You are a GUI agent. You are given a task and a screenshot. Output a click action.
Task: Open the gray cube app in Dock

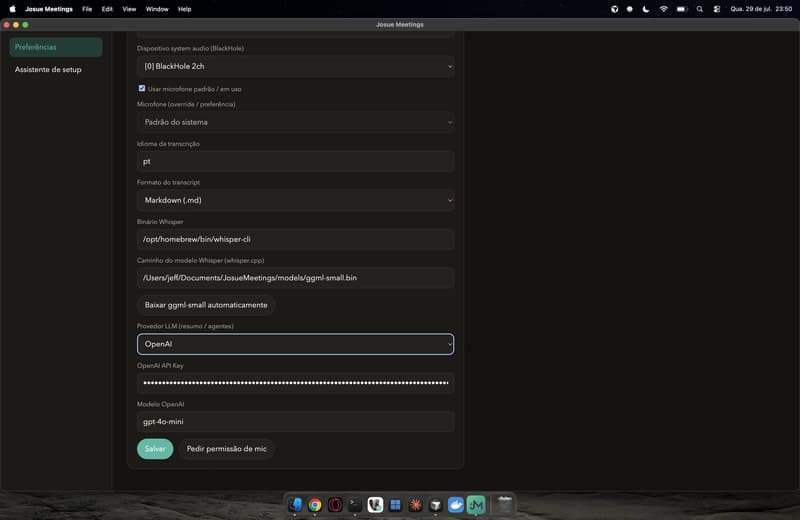click(436, 505)
